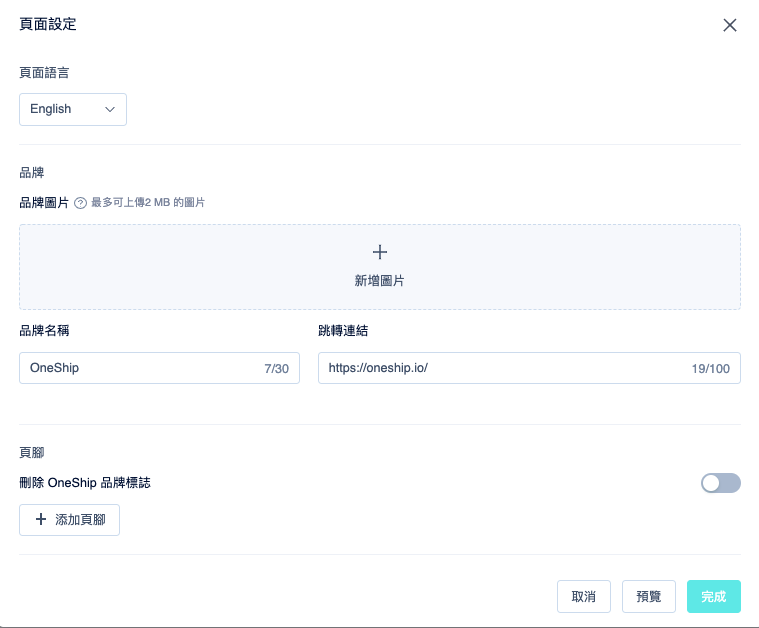Image resolution: width=759 pixels, height=628 pixels.
Task: Click the 預覽 button
Action: coord(649,596)
